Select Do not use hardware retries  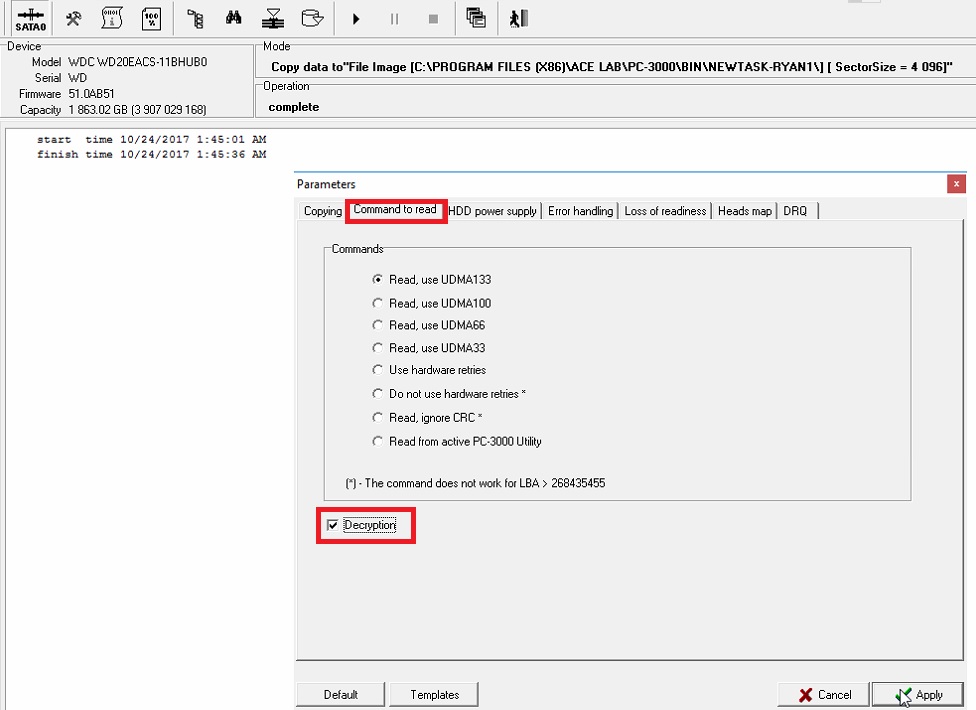(x=449, y=394)
